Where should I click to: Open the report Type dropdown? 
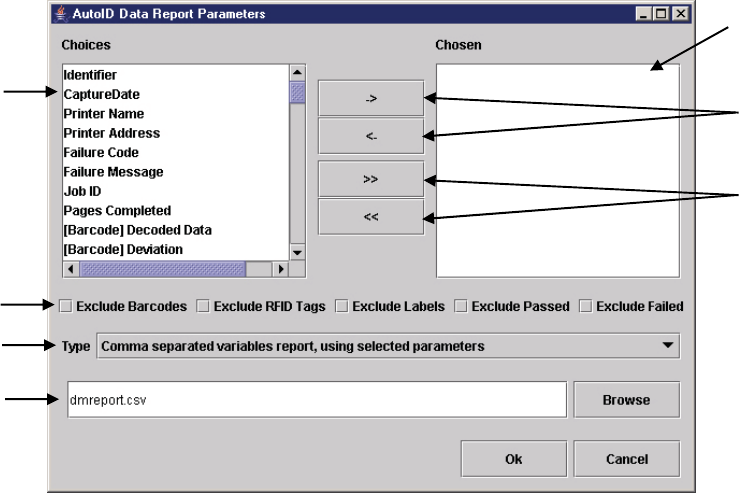(388, 346)
